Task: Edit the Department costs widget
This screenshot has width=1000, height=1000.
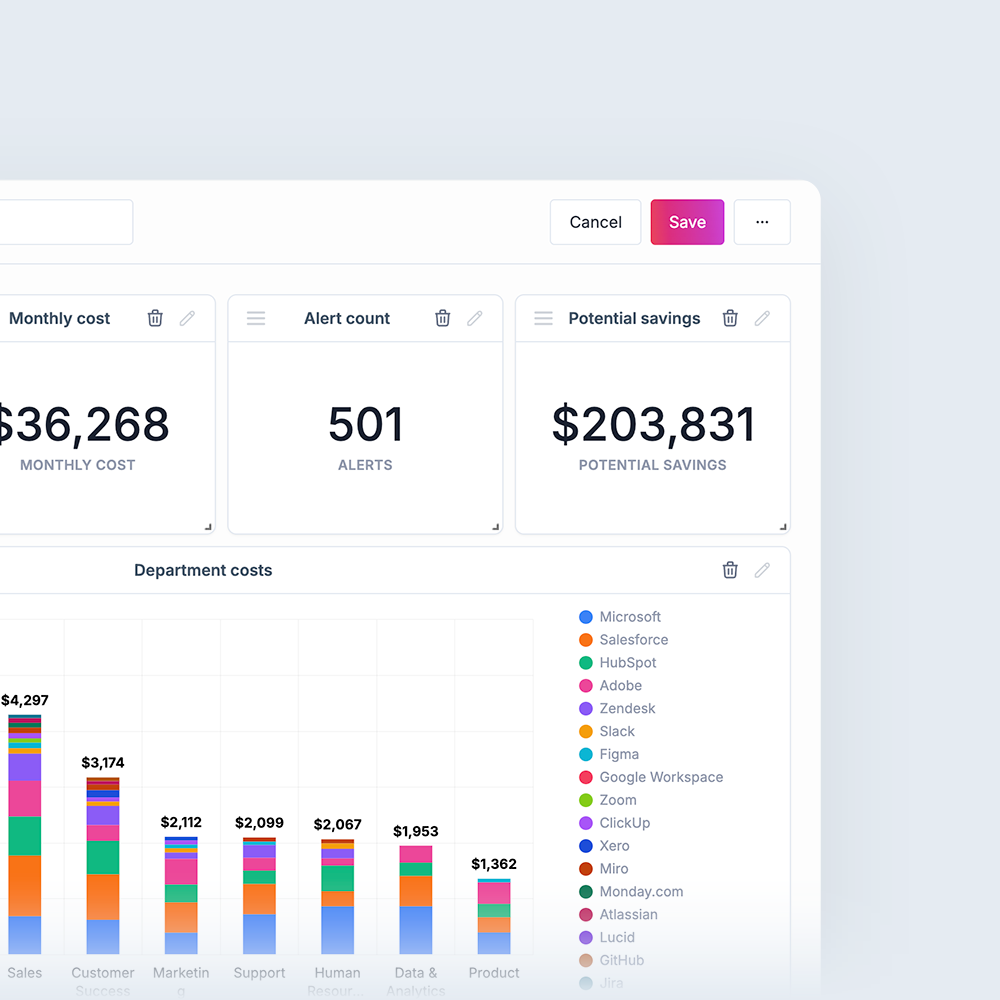Action: pyautogui.click(x=762, y=570)
